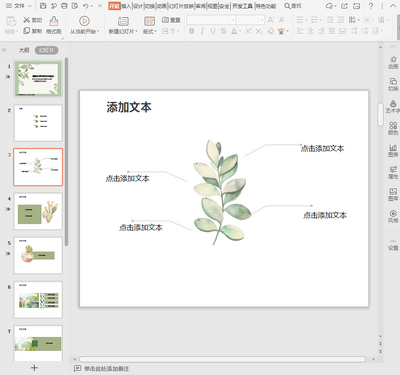
Task: Click the Undo arrow icon
Action: click(x=86, y=6)
